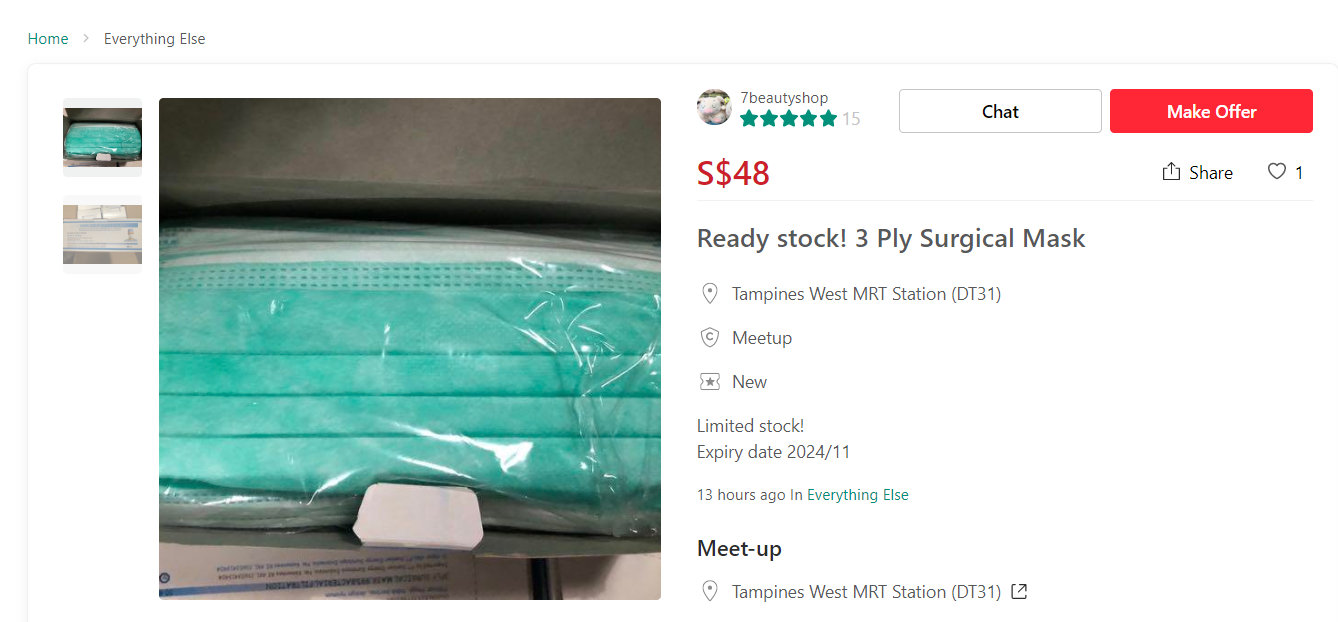1338x622 pixels.
Task: Click the main surgical mask product image
Action: pyautogui.click(x=410, y=348)
